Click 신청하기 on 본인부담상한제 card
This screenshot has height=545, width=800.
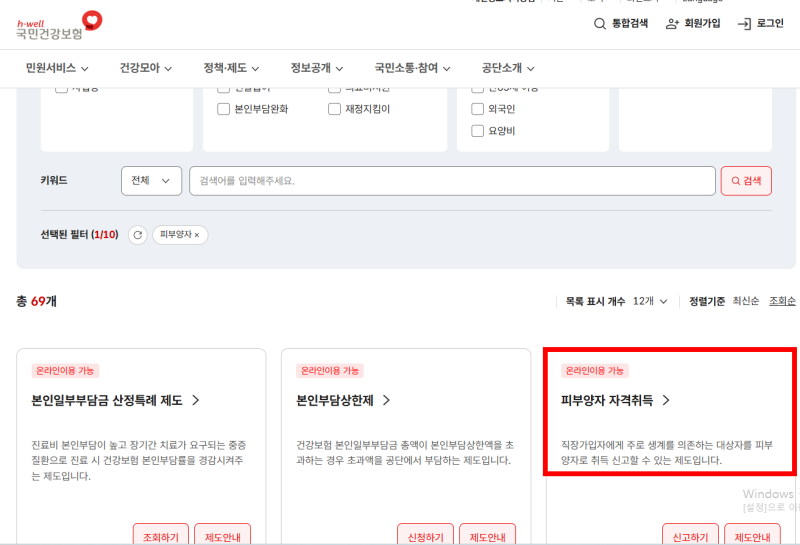coord(426,535)
